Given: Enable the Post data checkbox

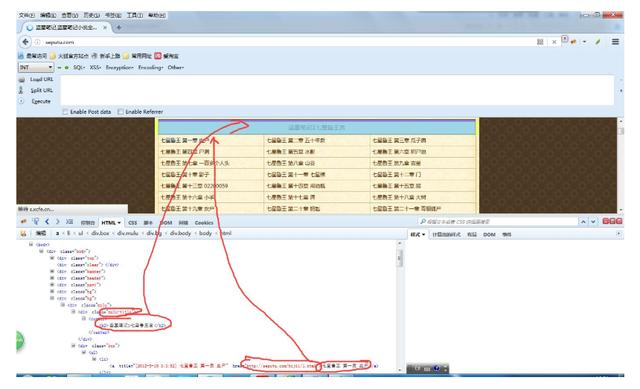Looking at the screenshot, I should (x=65, y=111).
